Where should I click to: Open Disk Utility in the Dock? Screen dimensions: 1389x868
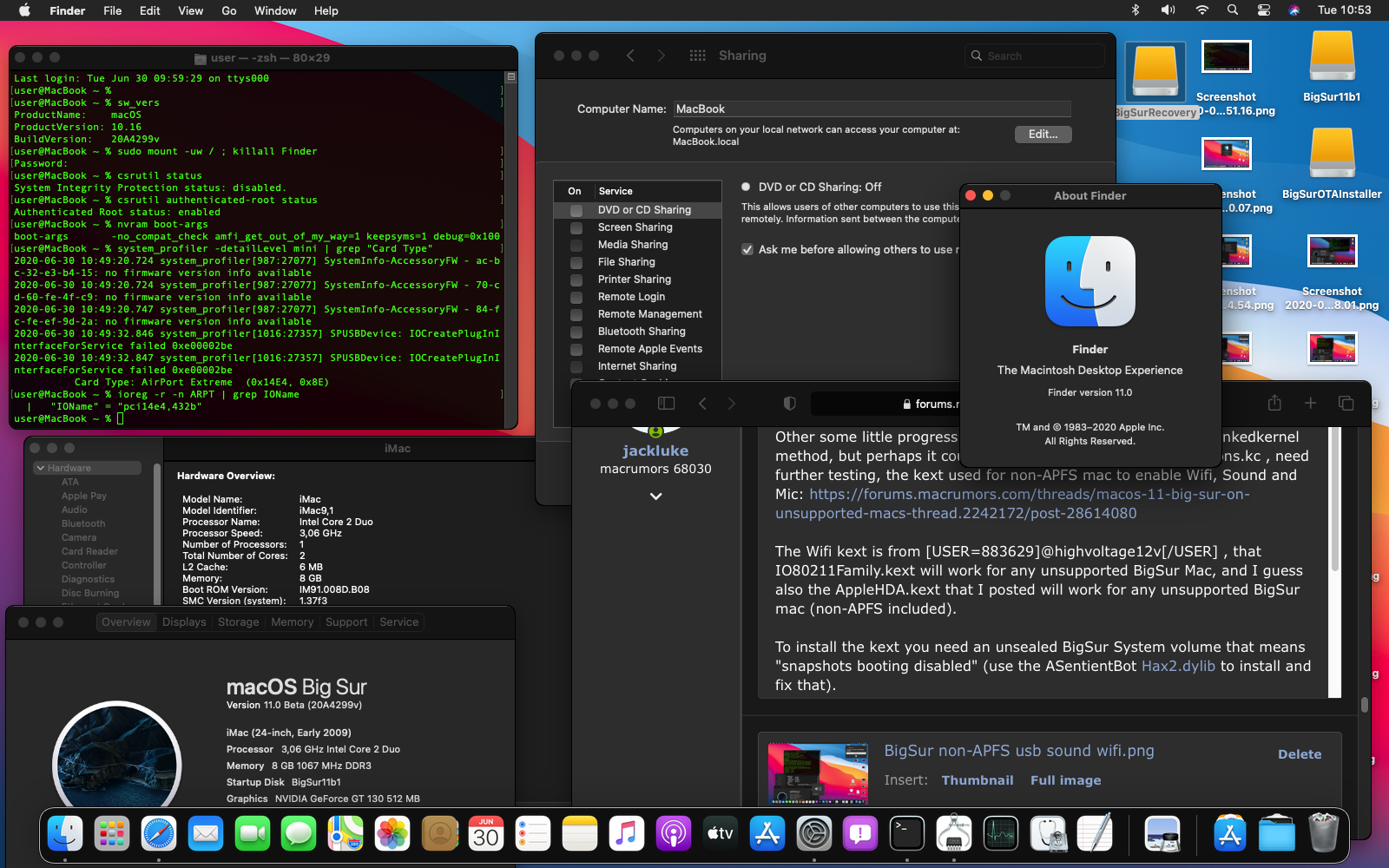pos(1048,835)
